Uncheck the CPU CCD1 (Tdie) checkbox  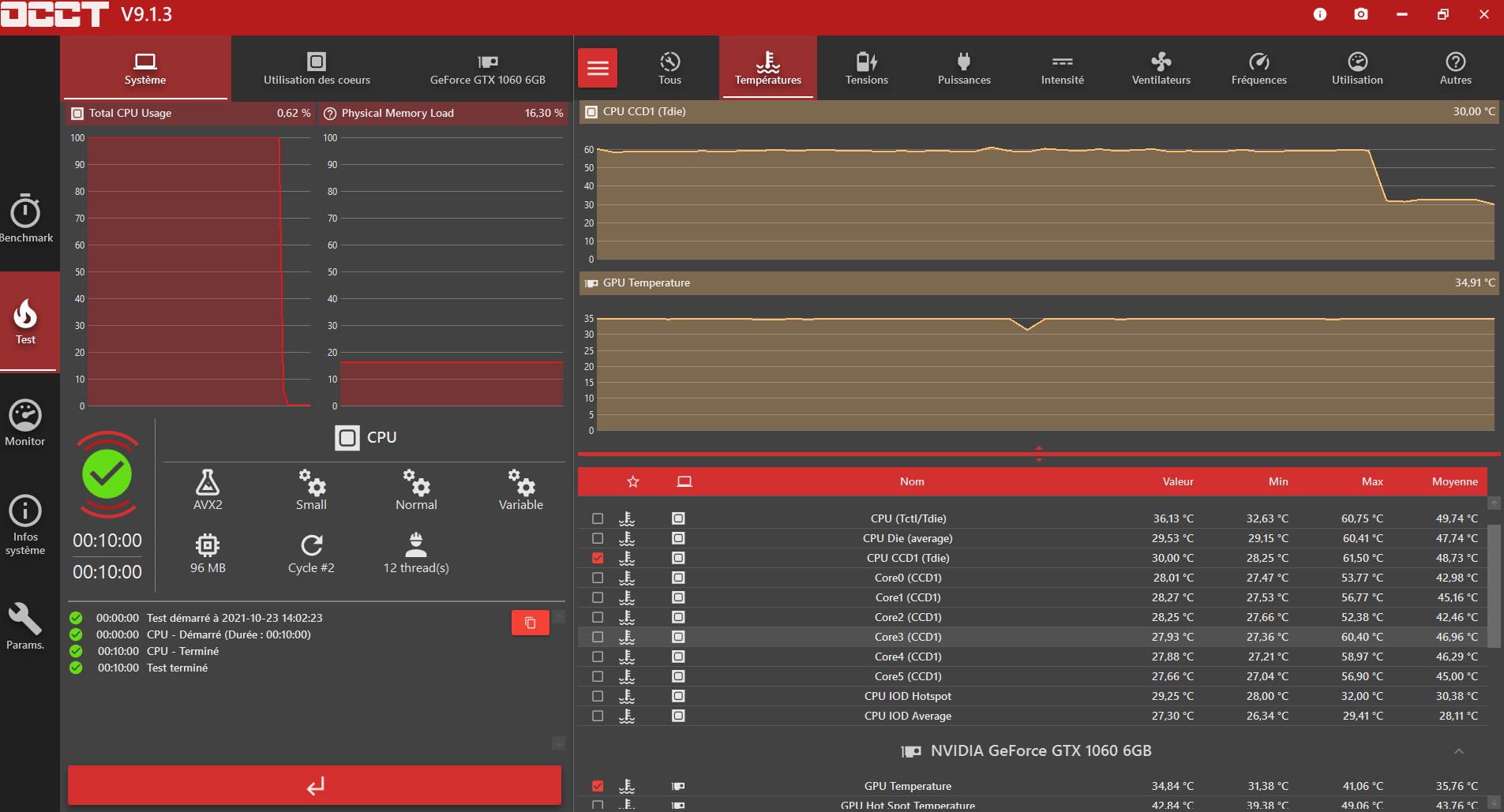(x=598, y=558)
